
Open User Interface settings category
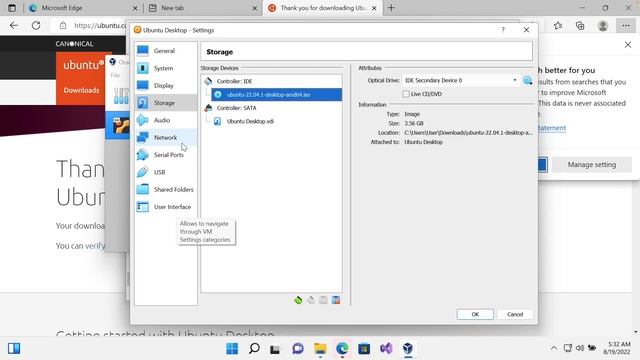coord(165,207)
